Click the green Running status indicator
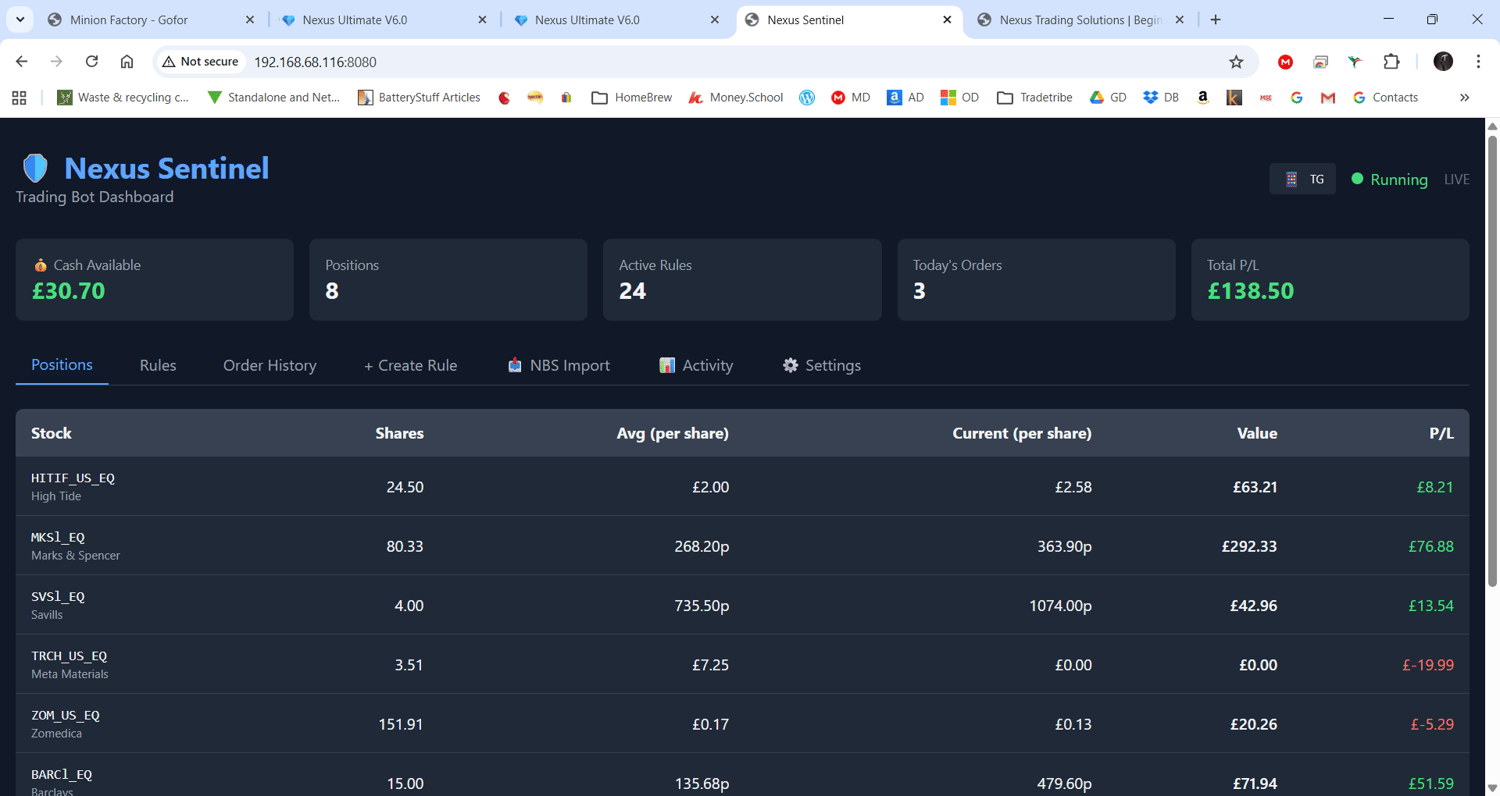The image size is (1500, 796). (x=1389, y=179)
